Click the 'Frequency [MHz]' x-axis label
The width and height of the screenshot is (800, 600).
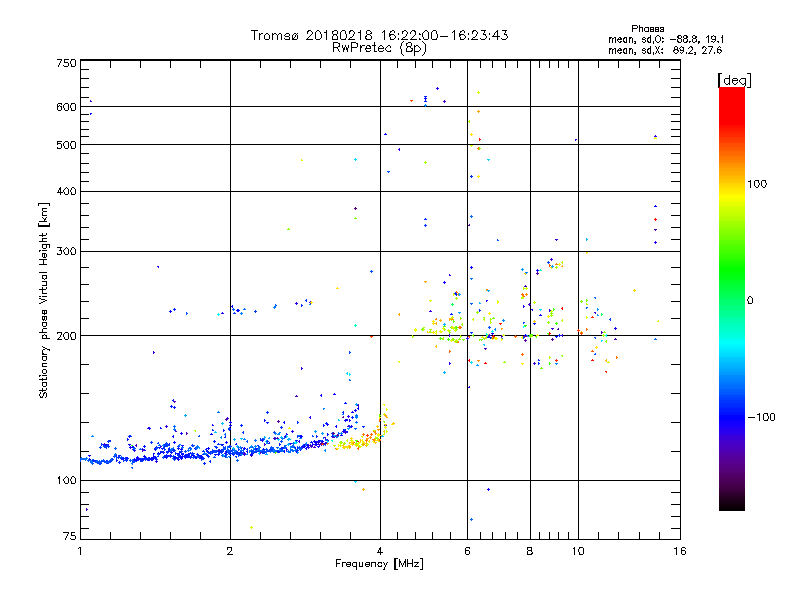(379, 564)
